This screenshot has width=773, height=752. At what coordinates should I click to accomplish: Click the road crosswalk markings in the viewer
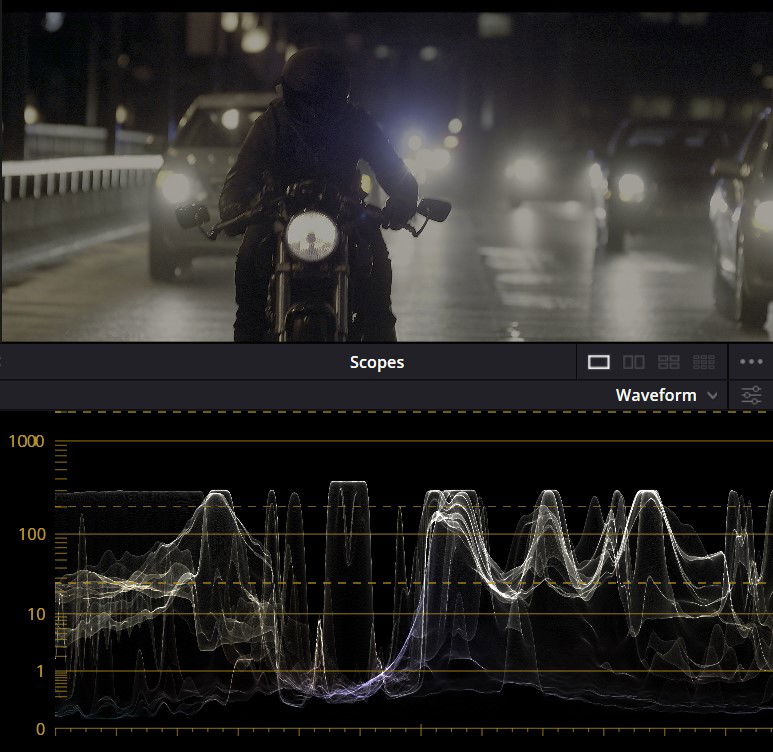[x=520, y=275]
